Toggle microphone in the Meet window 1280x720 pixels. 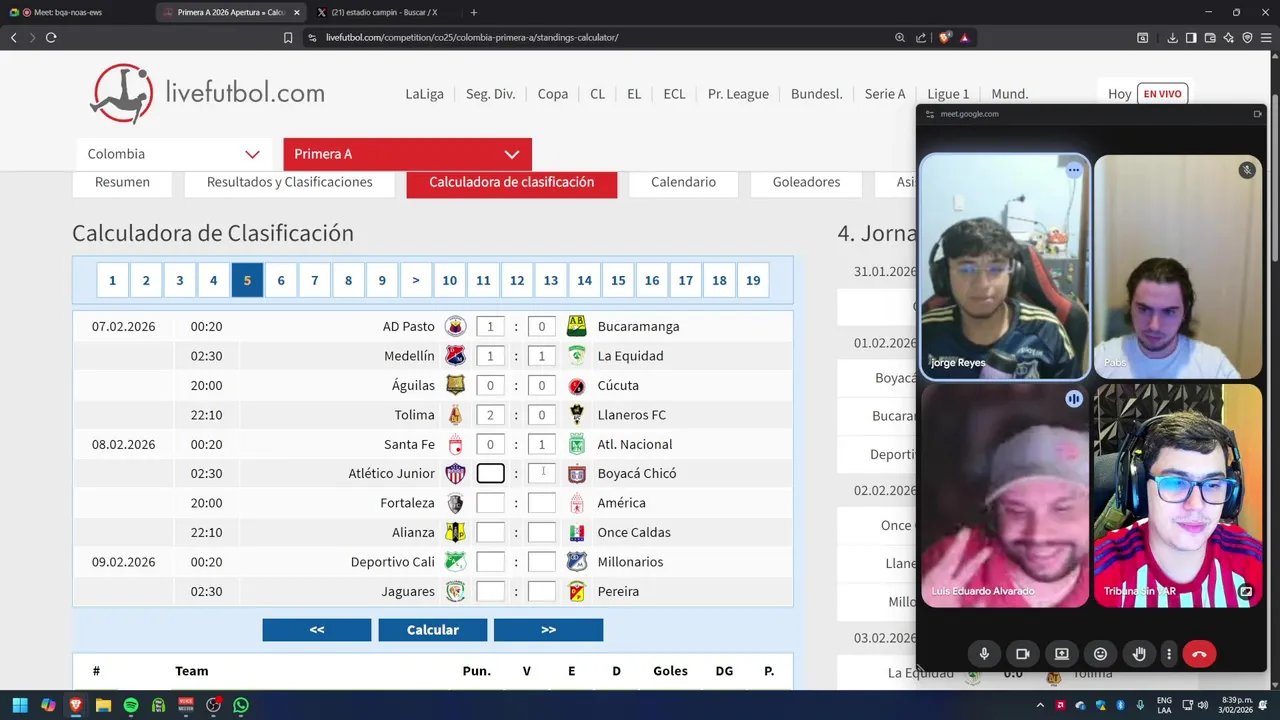(984, 654)
